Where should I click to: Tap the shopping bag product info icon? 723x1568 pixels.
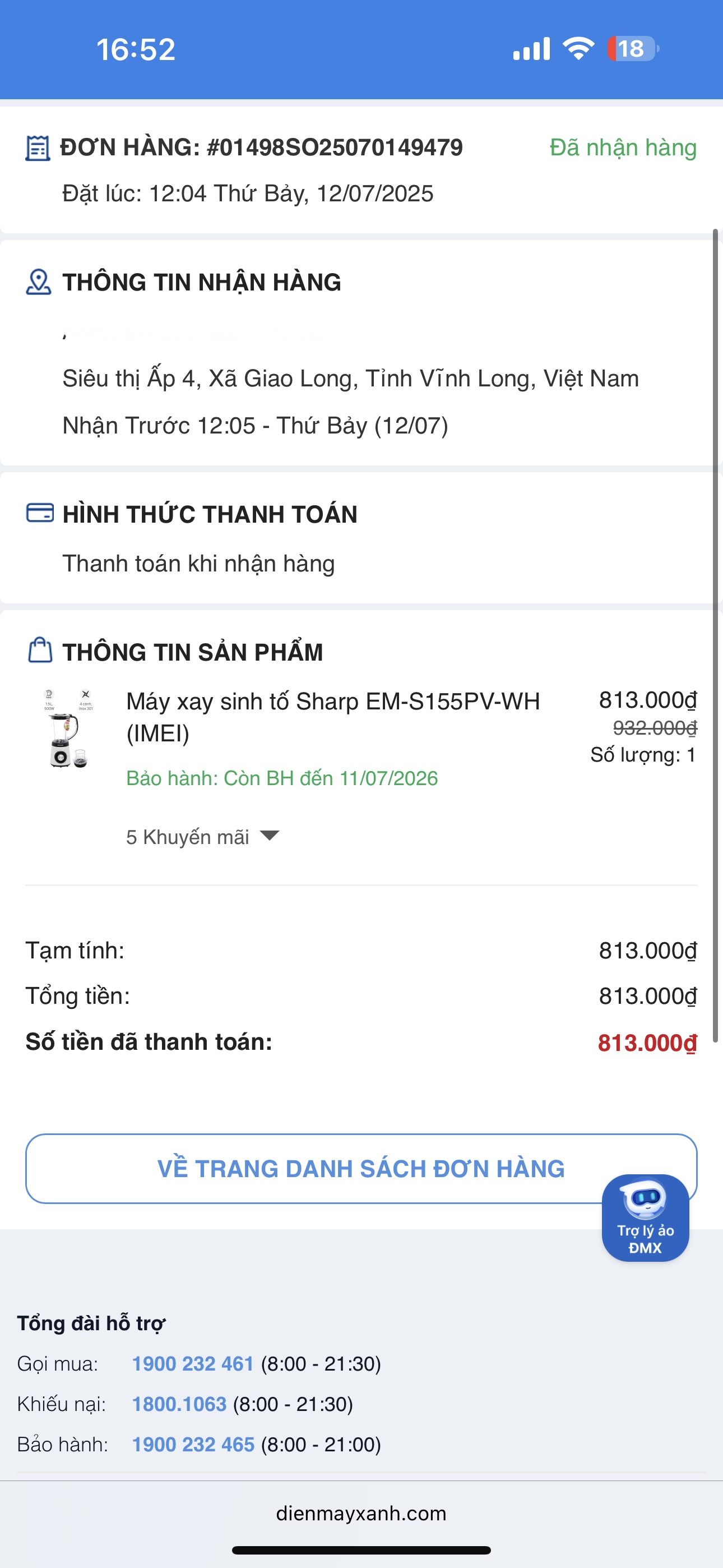[40, 650]
